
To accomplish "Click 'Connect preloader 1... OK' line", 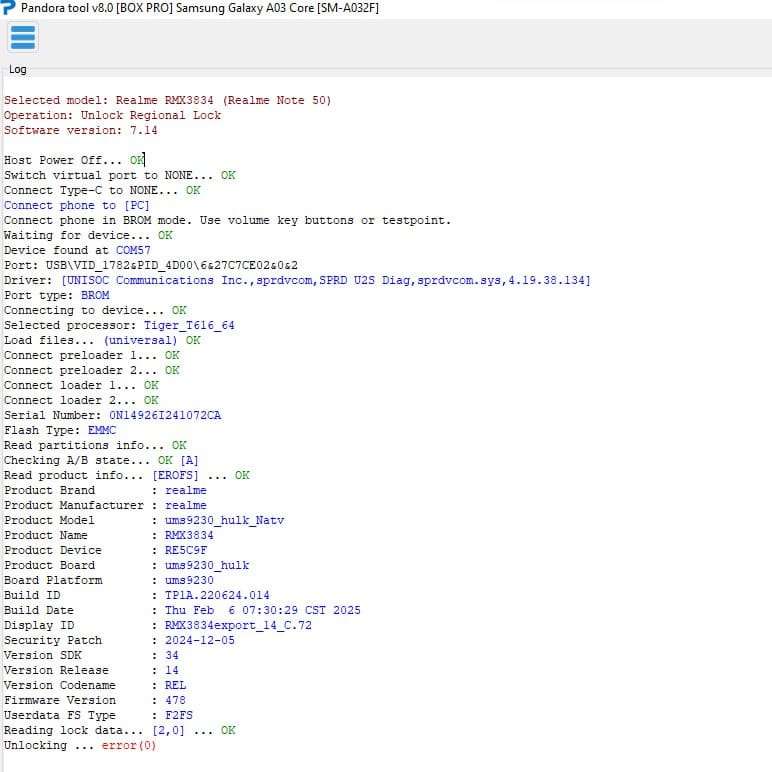I will (92, 355).
